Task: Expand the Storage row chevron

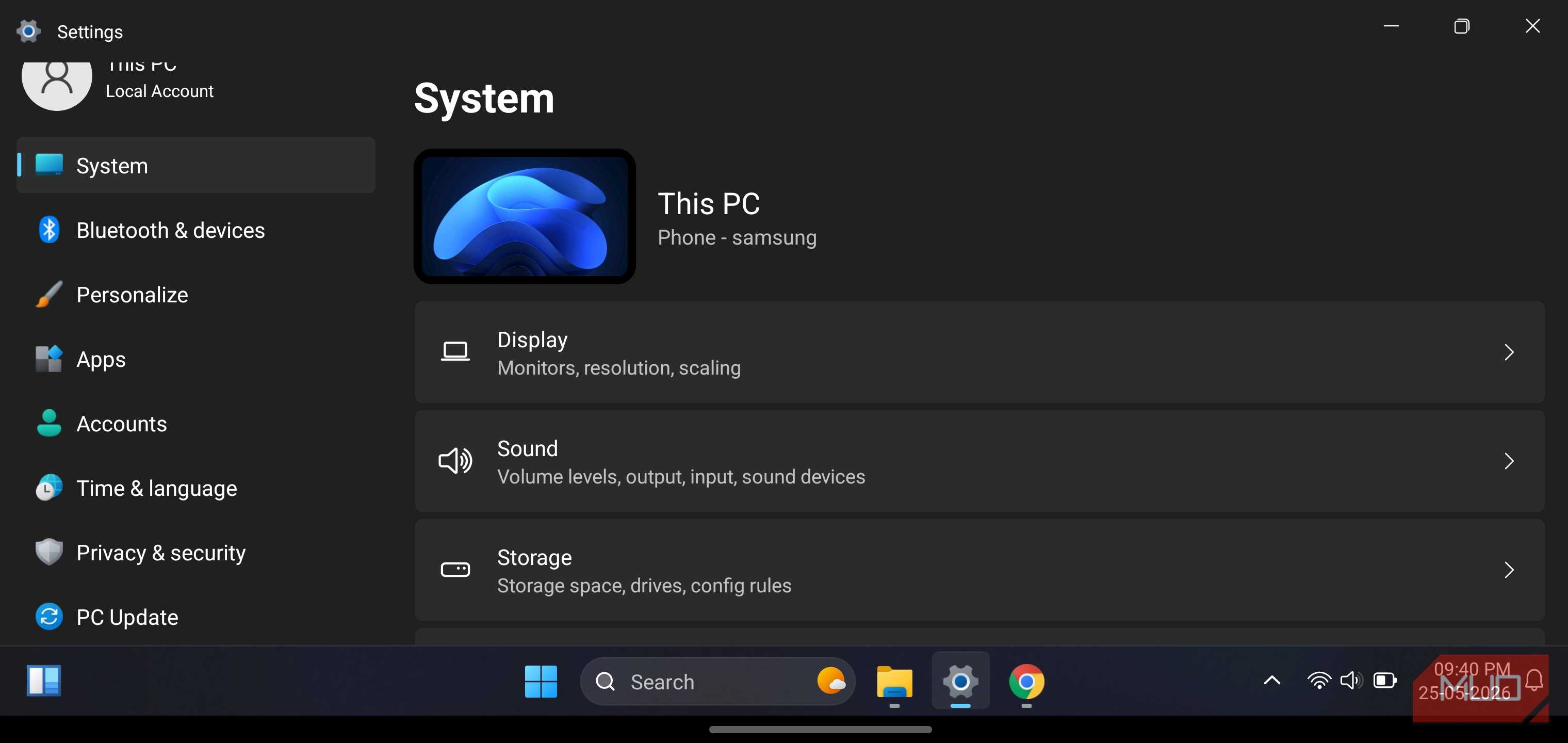Action: tap(1509, 570)
